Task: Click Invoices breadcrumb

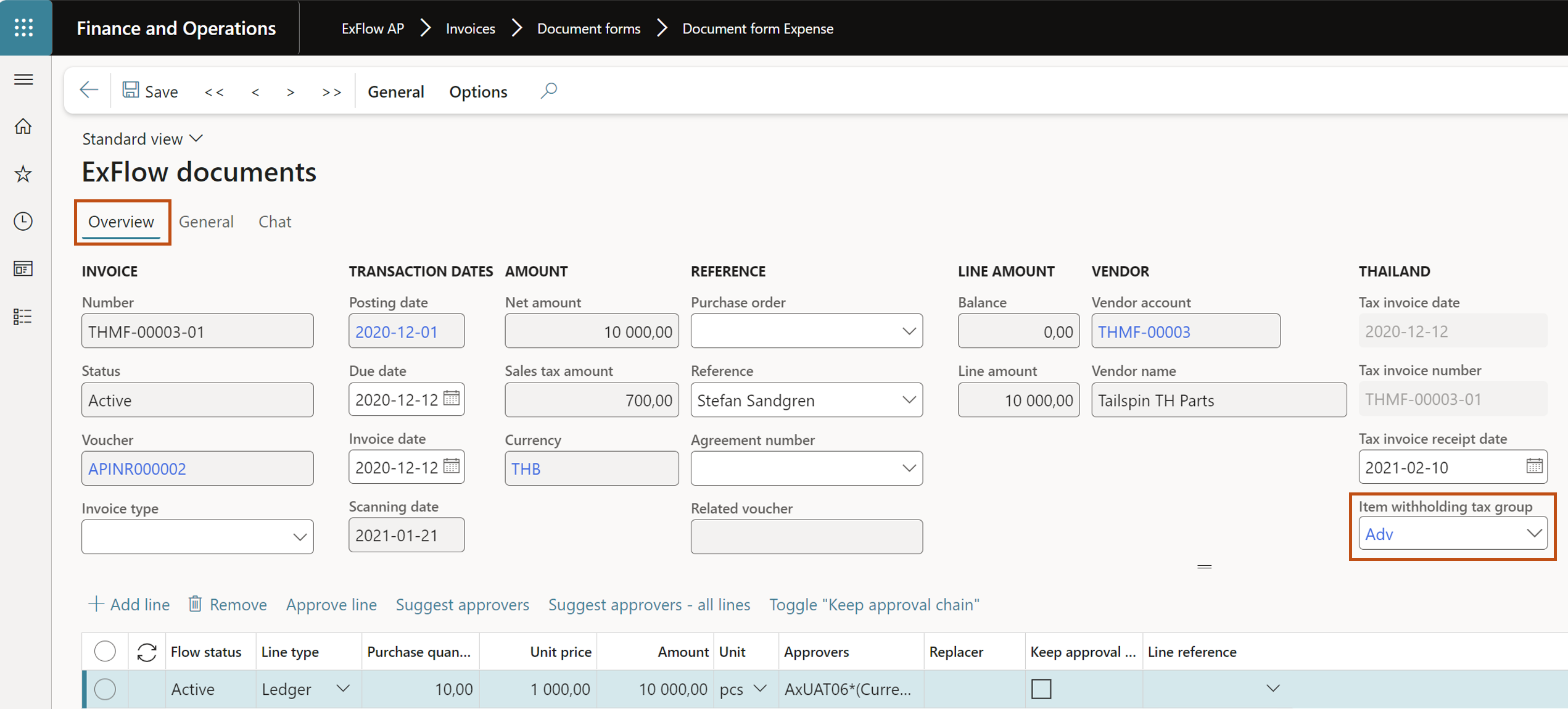Action: tap(471, 28)
